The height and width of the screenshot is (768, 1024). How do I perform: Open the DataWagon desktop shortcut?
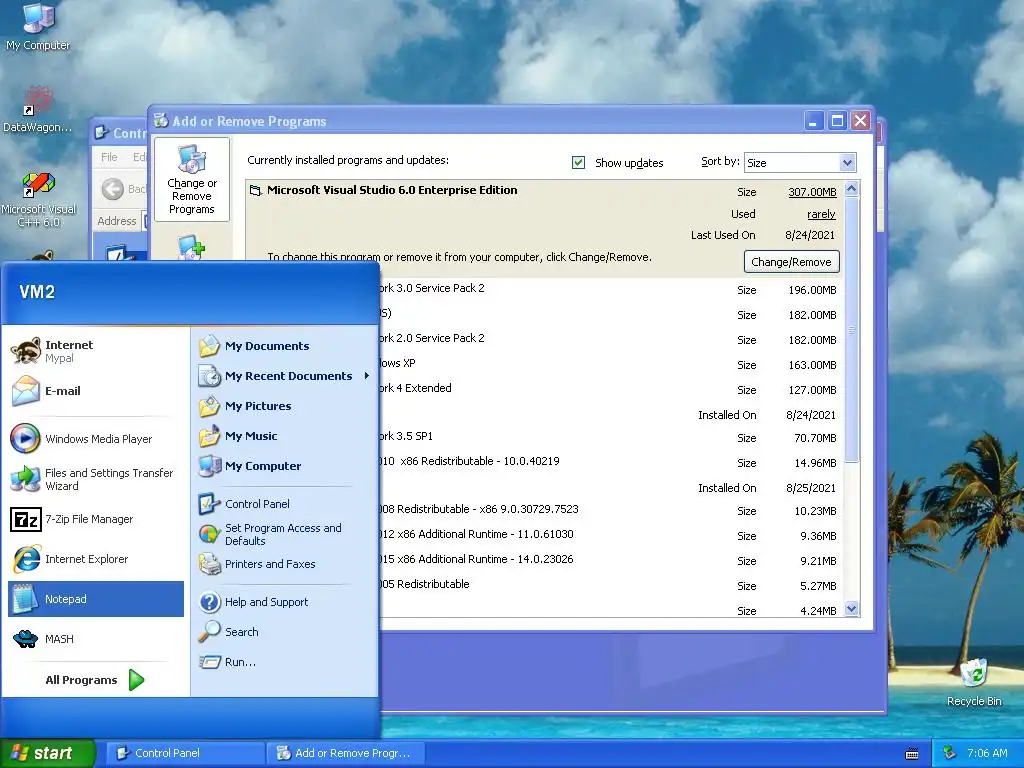37,110
